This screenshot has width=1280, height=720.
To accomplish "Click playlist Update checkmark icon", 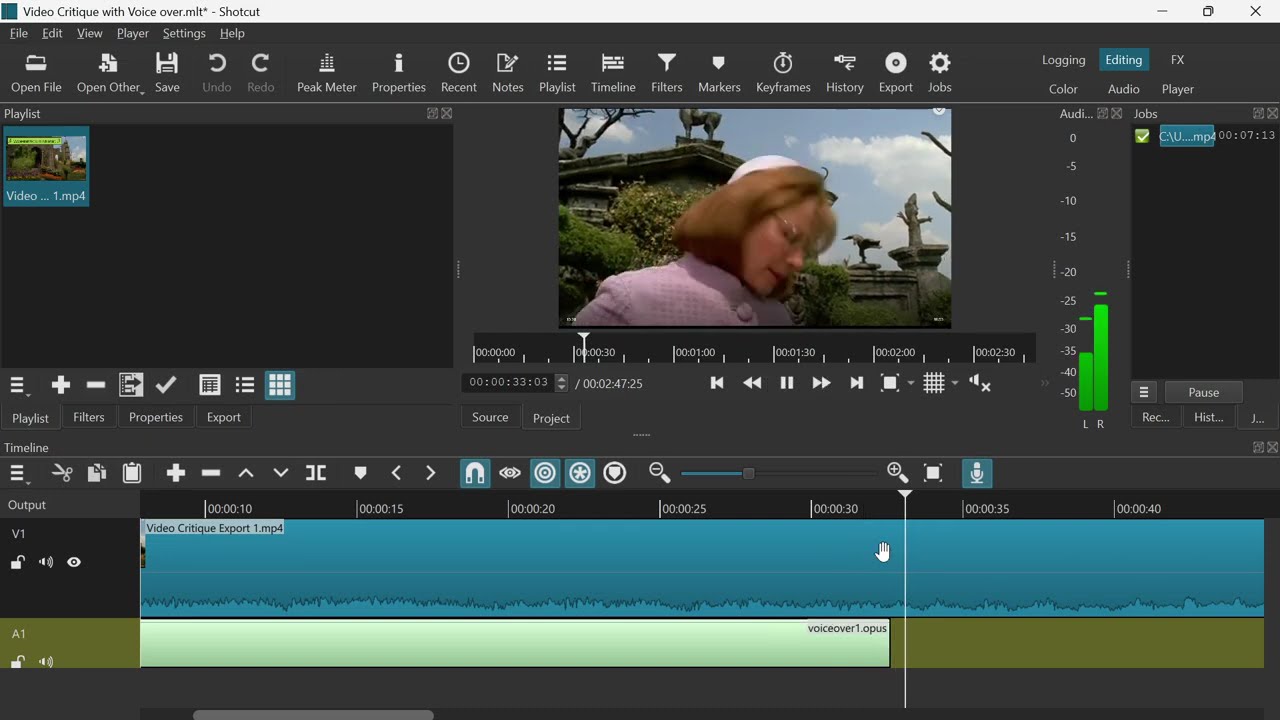I will point(166,385).
